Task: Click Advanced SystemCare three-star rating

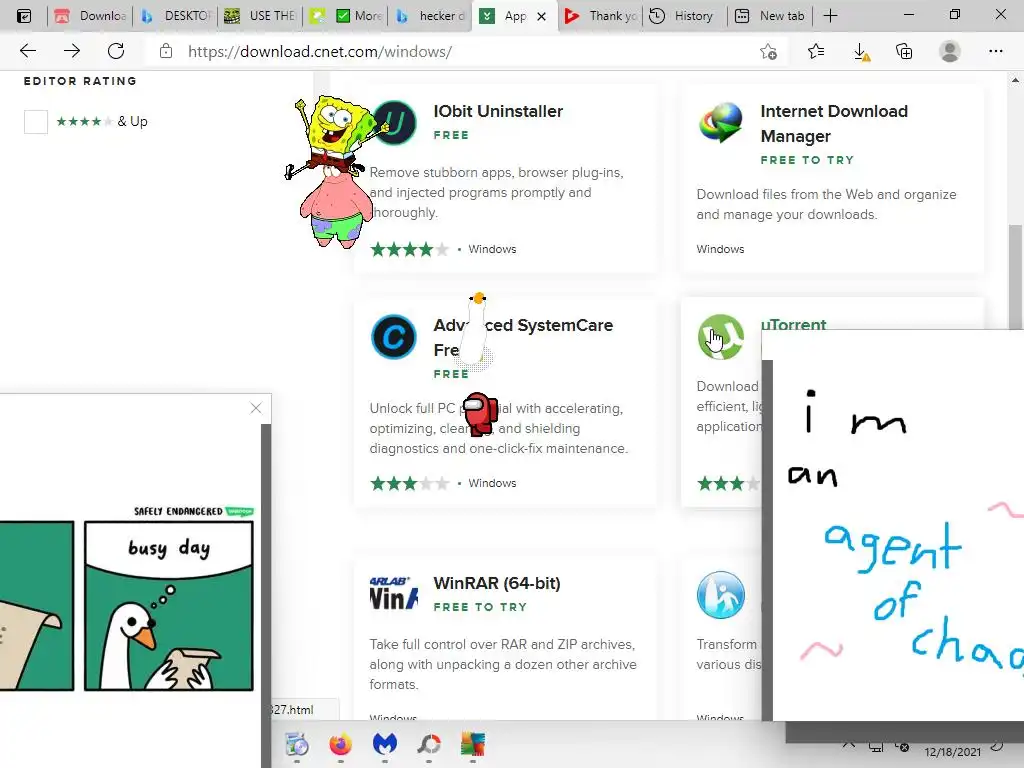Action: click(x=409, y=483)
